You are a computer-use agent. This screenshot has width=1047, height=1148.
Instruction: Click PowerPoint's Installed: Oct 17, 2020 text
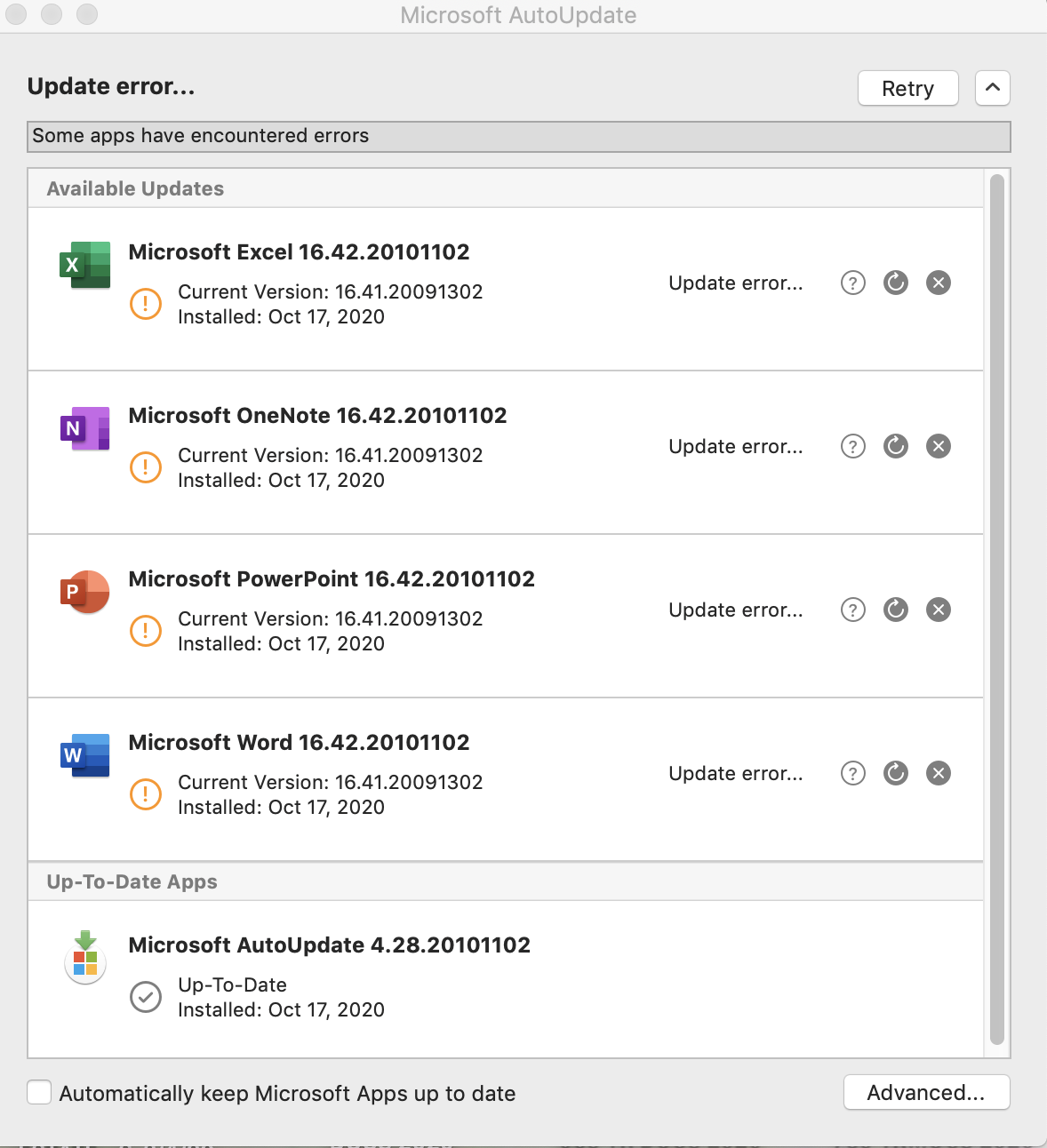click(281, 643)
